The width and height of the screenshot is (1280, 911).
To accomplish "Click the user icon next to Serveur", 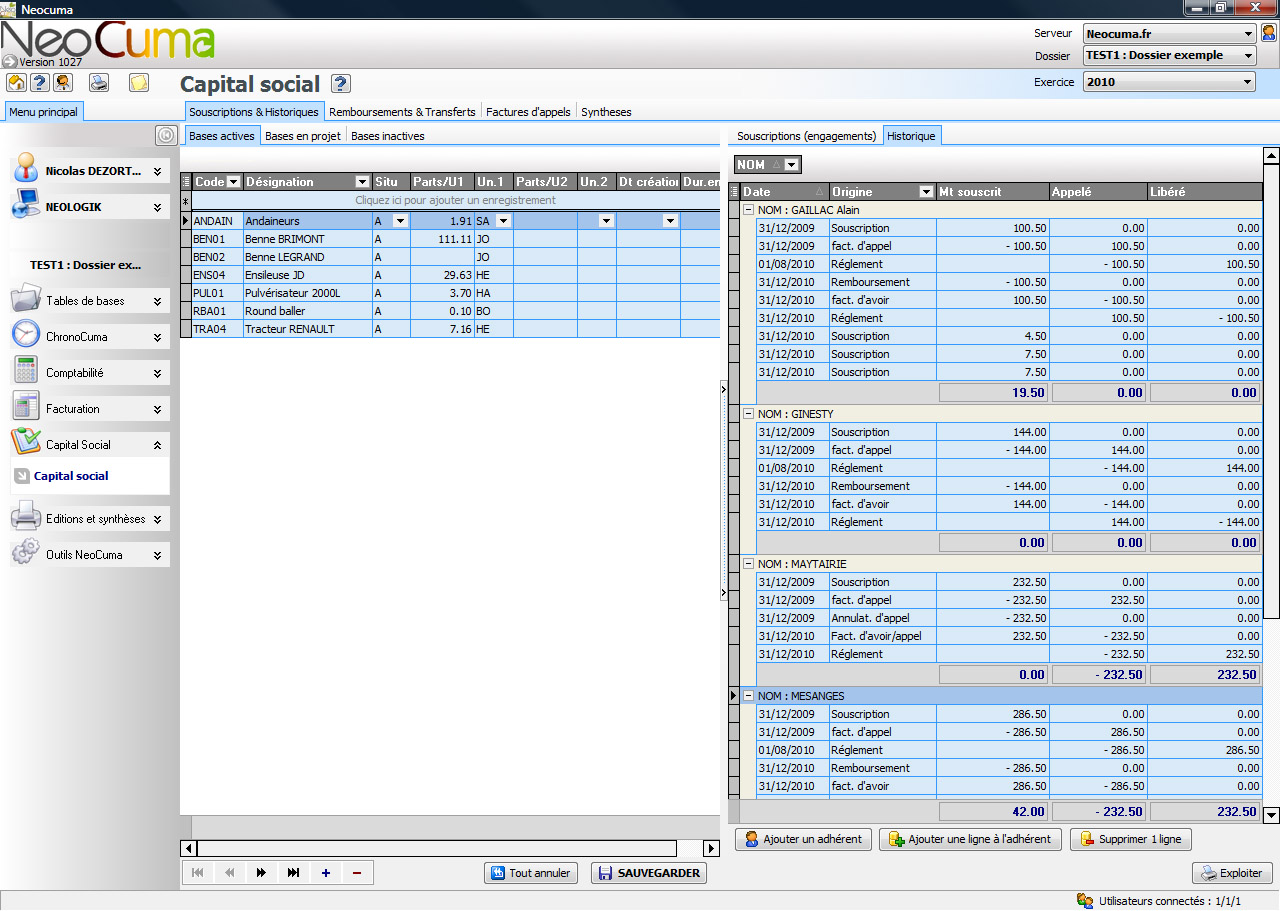I will coord(1269,33).
